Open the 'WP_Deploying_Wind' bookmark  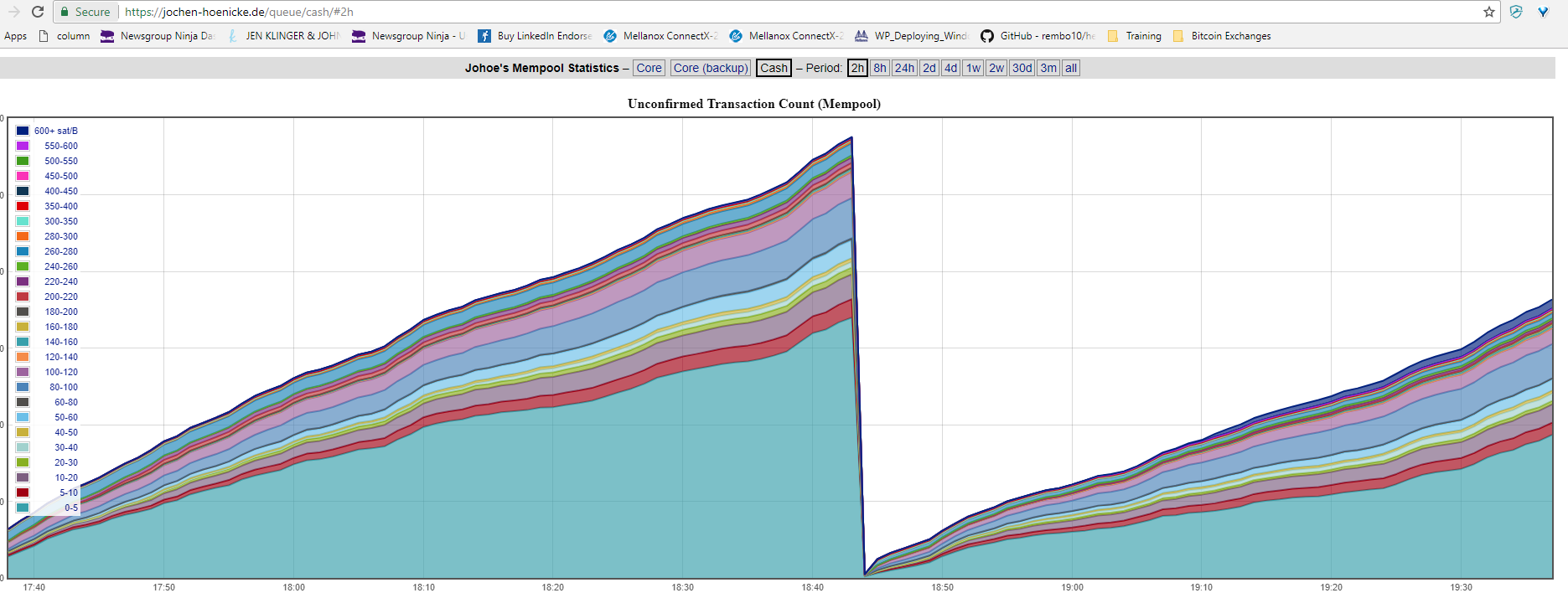912,36
